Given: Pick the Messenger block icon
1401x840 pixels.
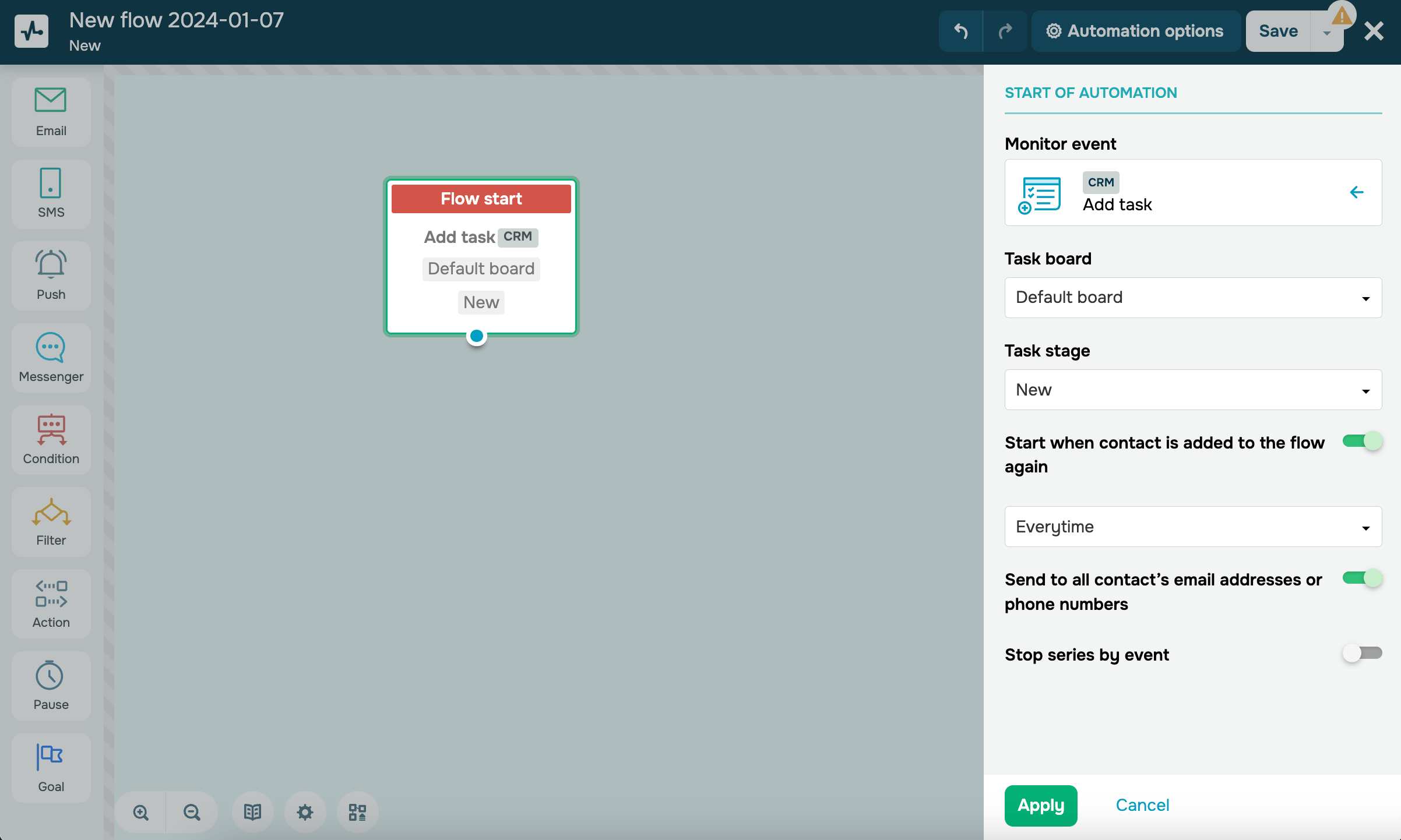Looking at the screenshot, I should click(51, 358).
